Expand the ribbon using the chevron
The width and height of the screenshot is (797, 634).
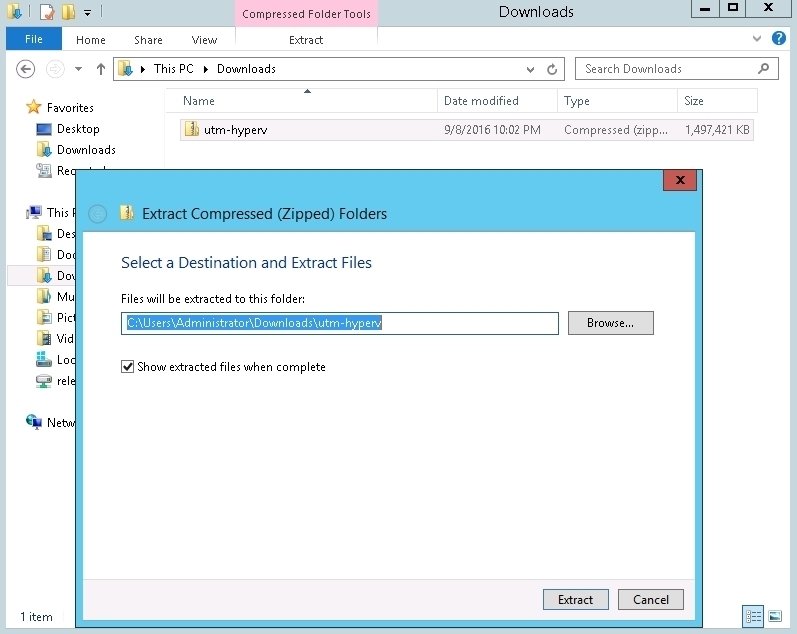click(757, 38)
